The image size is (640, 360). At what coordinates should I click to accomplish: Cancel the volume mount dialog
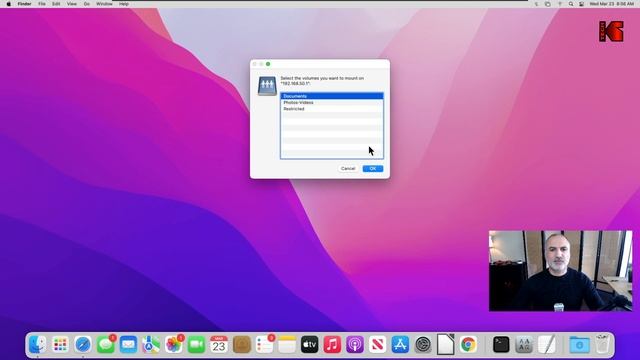click(348, 169)
